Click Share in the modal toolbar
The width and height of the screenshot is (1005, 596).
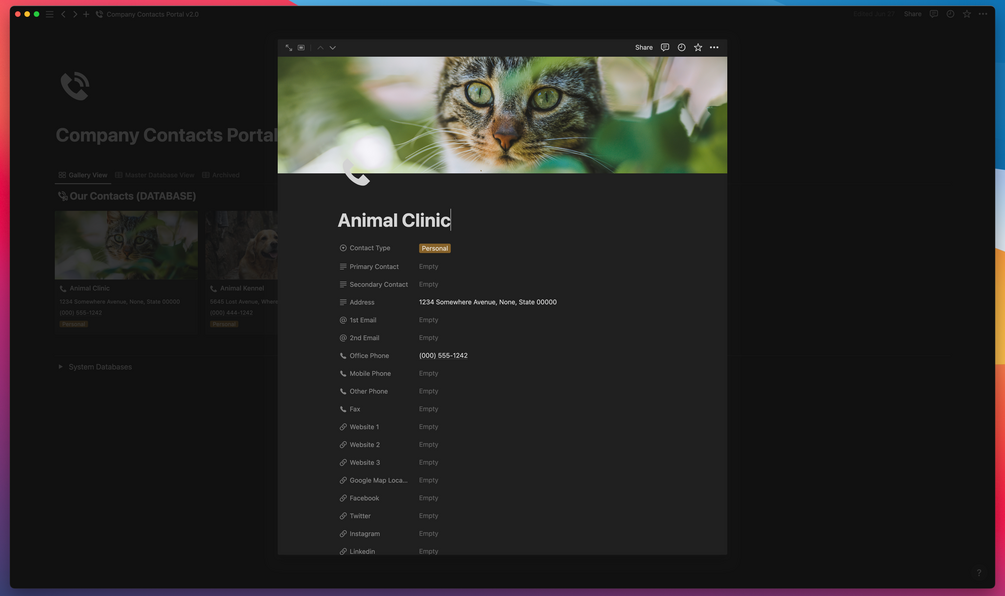[644, 47]
